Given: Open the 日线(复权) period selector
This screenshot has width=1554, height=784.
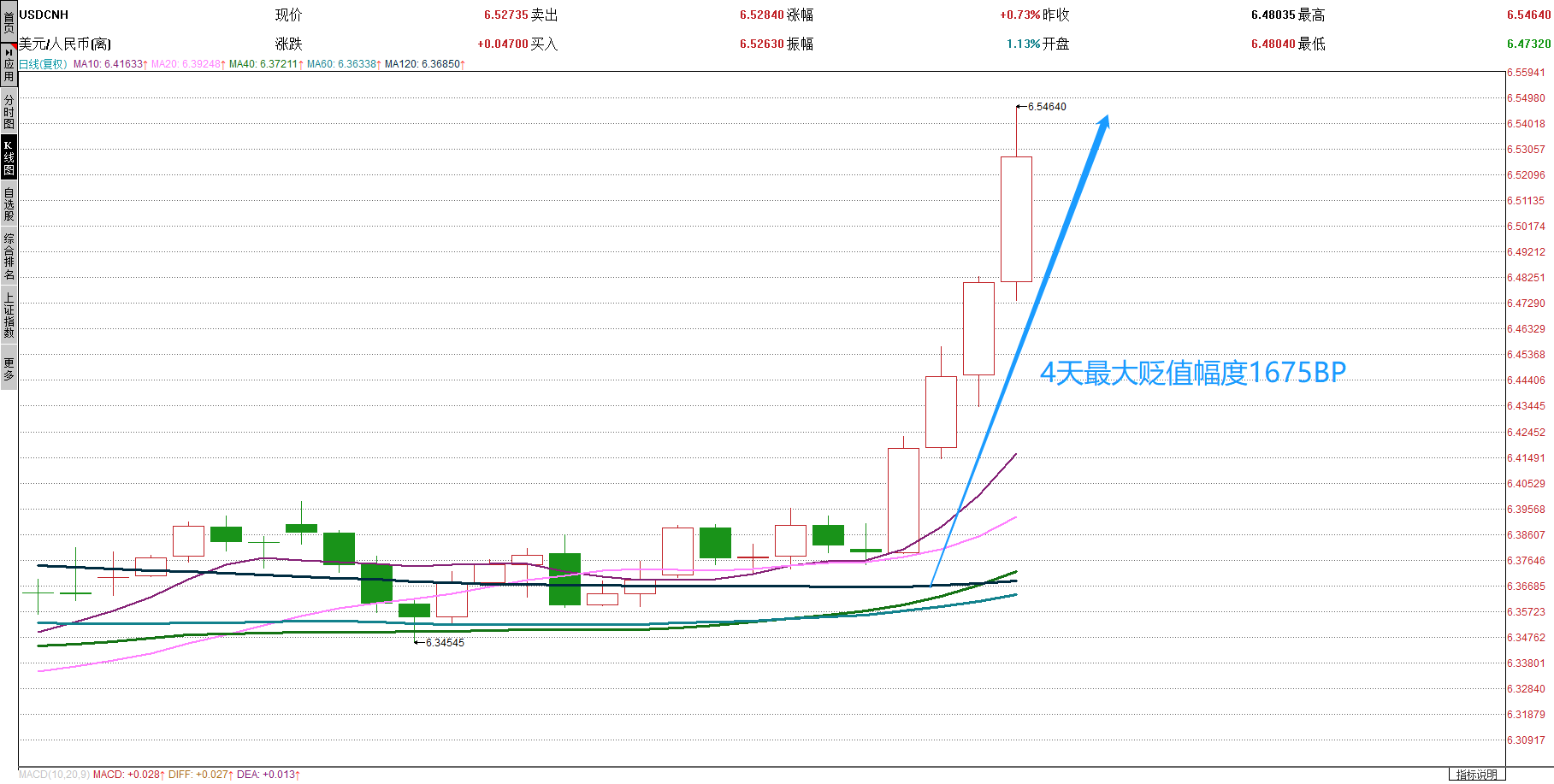Looking at the screenshot, I should (x=43, y=64).
